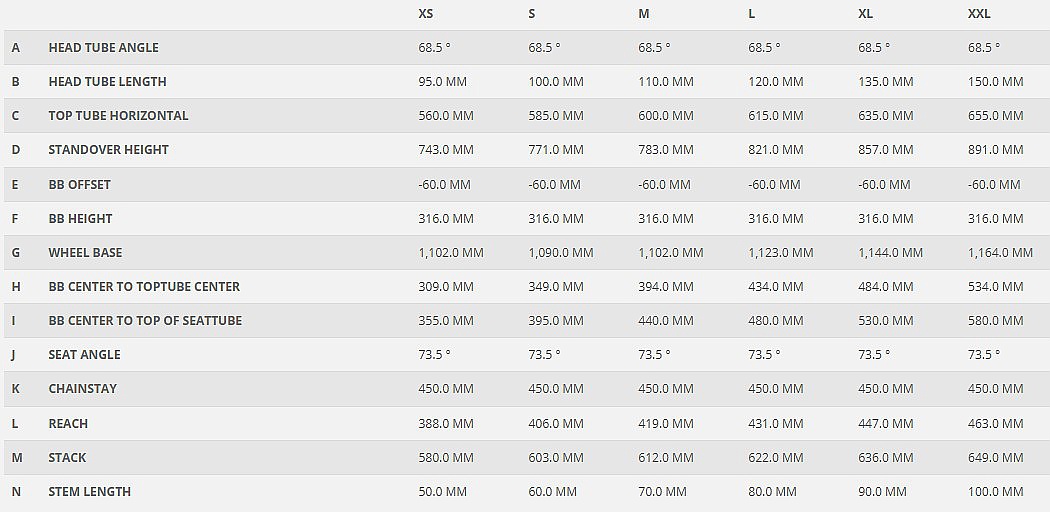Select the 60.0 MM stem length value

(552, 492)
